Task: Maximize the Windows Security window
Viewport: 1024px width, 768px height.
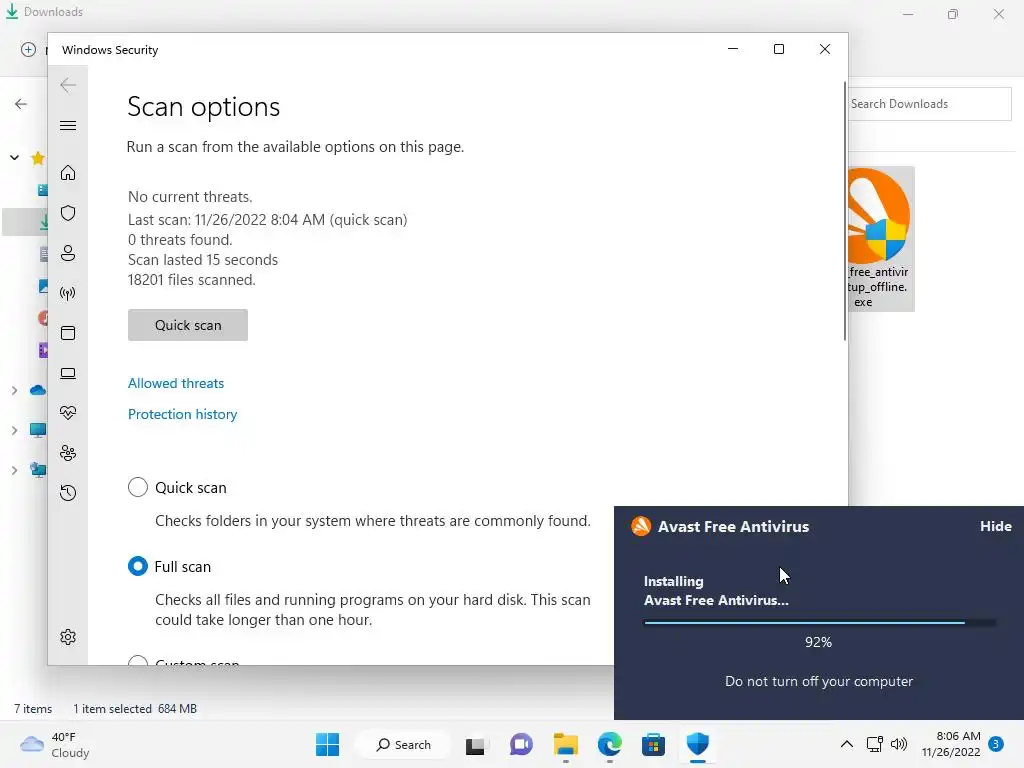Action: point(778,49)
